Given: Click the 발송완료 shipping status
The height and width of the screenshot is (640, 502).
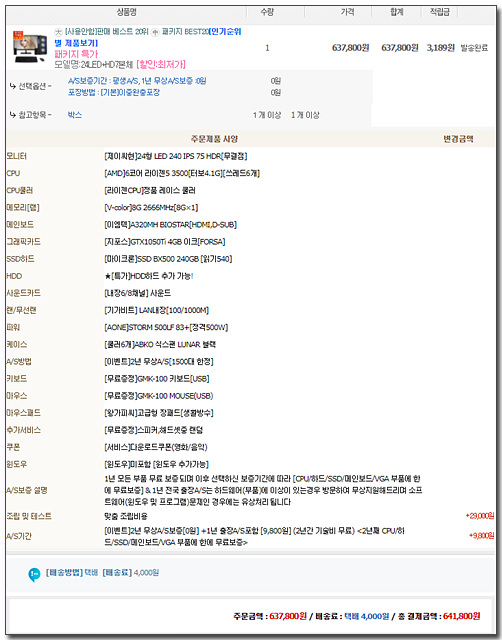Looking at the screenshot, I should point(475,48).
